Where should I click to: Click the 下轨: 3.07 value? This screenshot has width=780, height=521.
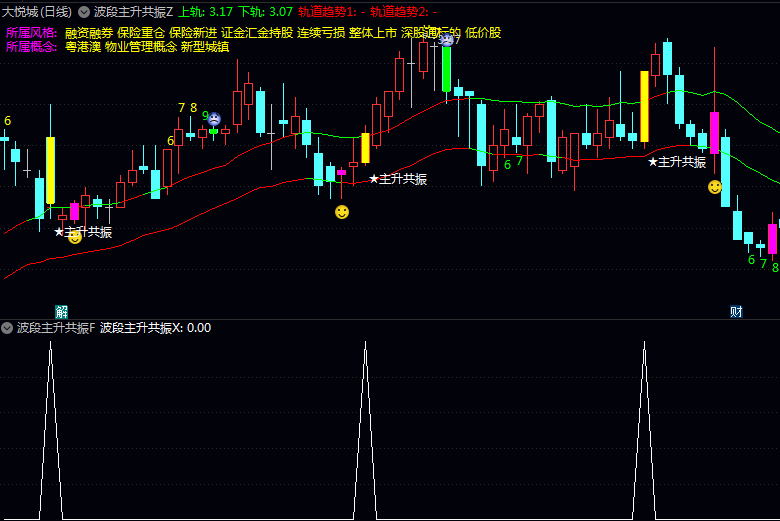coord(265,12)
